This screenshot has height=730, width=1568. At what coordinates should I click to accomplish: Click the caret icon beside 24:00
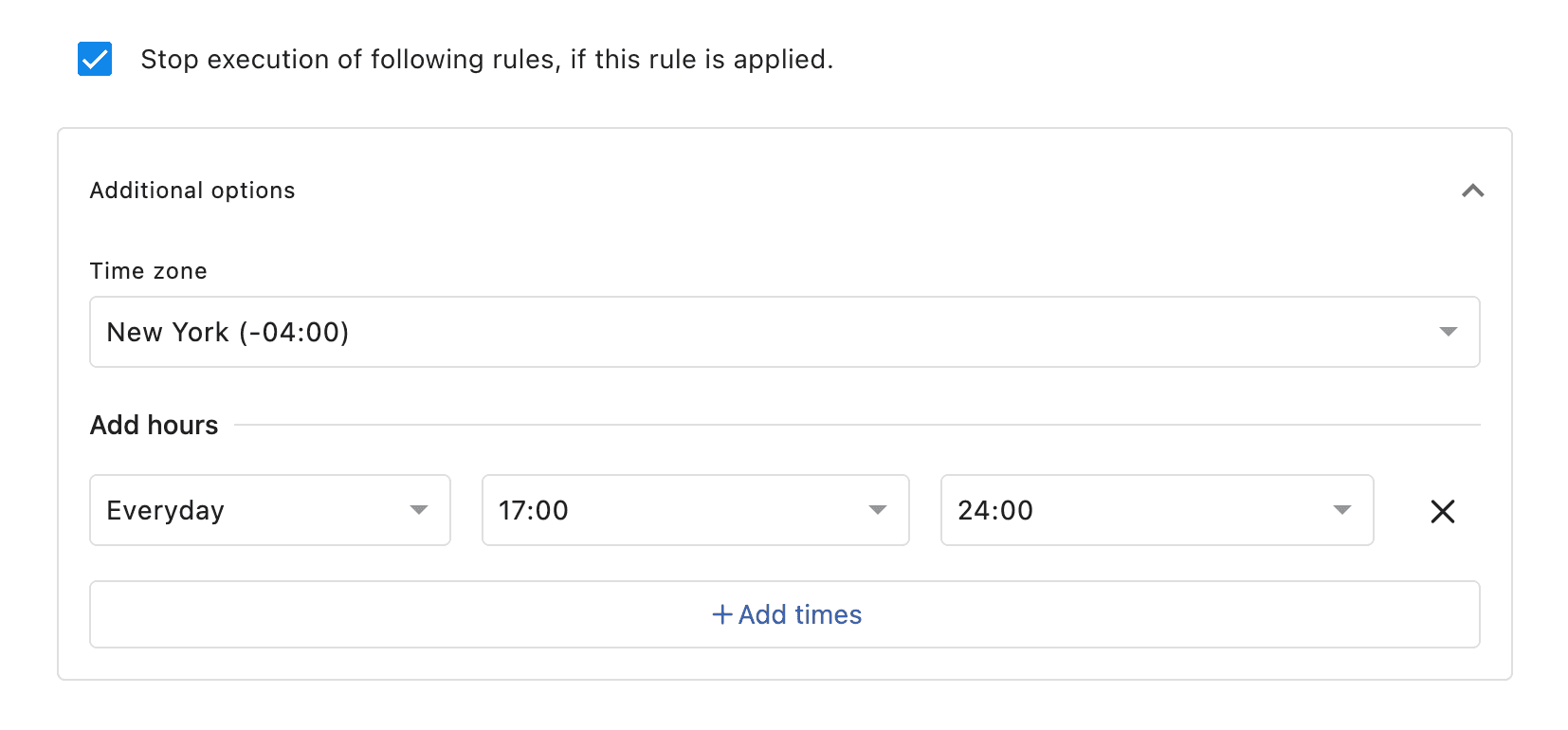click(1341, 510)
